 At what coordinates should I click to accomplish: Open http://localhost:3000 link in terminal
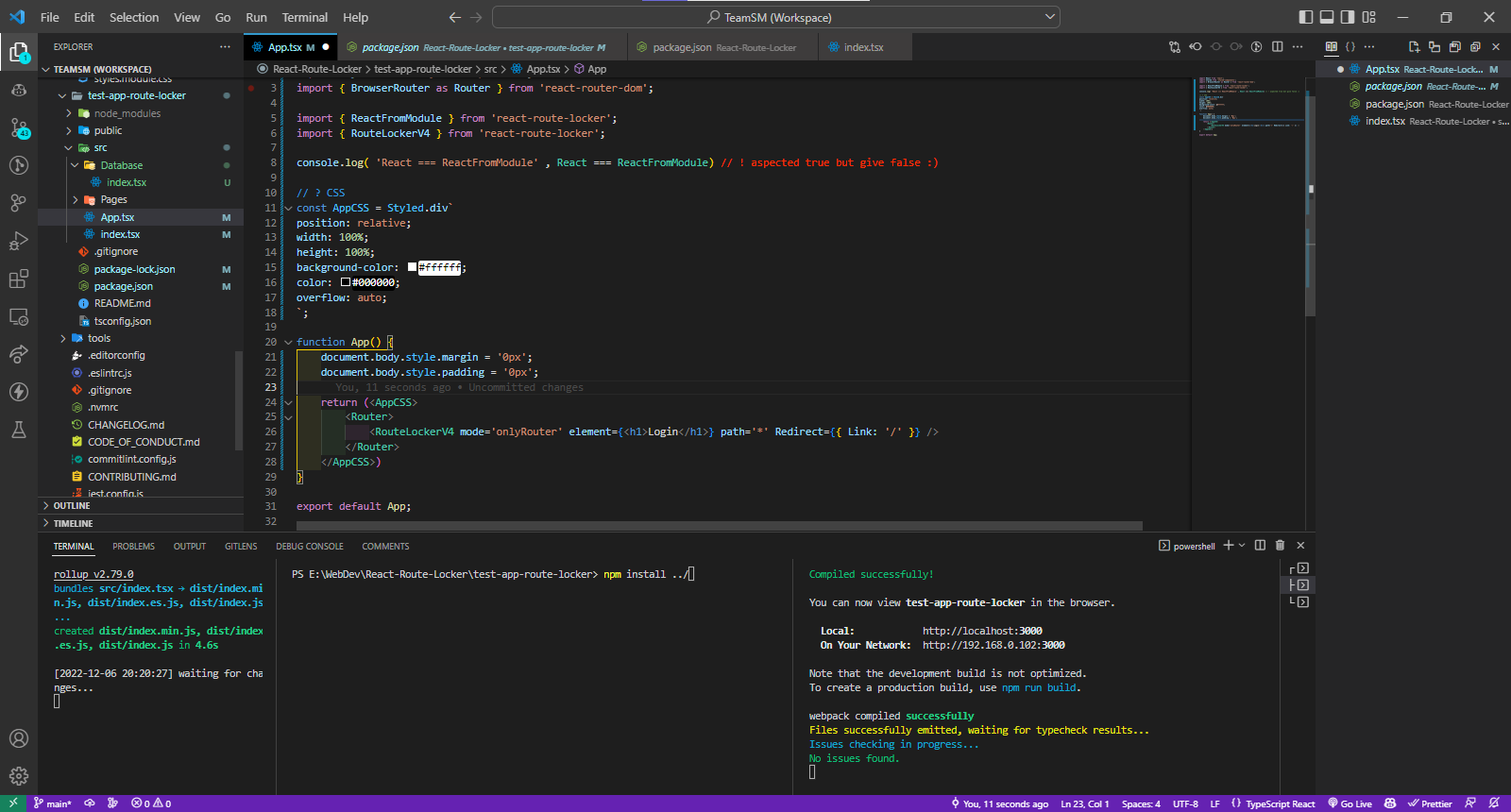[982, 631]
